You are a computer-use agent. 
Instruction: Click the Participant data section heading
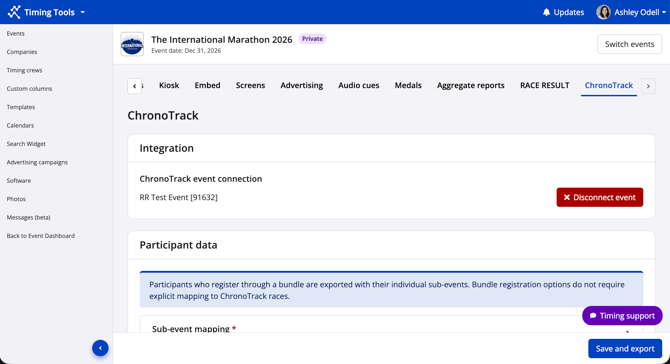click(x=178, y=245)
